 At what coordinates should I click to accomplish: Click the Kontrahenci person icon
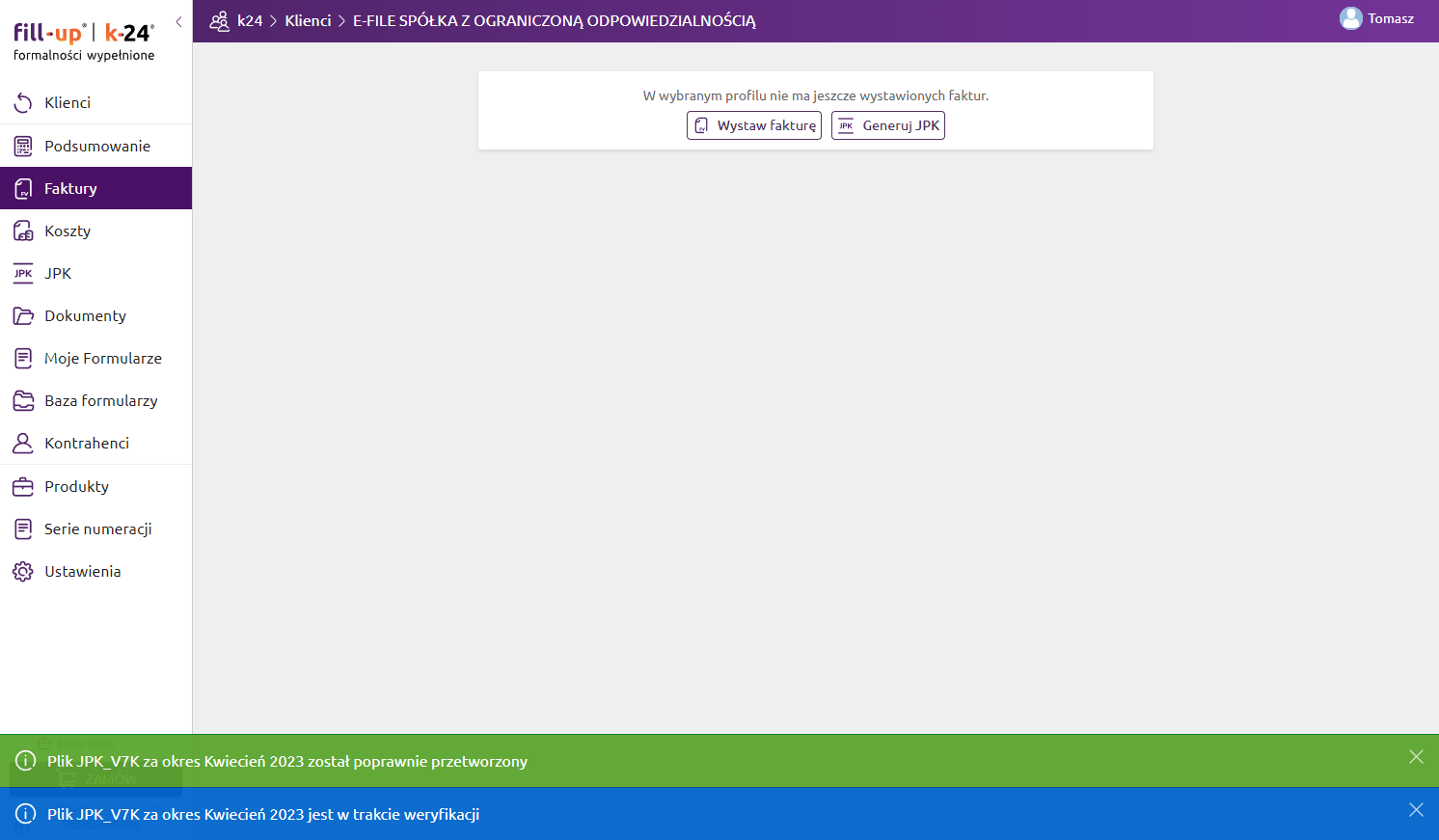[x=23, y=444]
